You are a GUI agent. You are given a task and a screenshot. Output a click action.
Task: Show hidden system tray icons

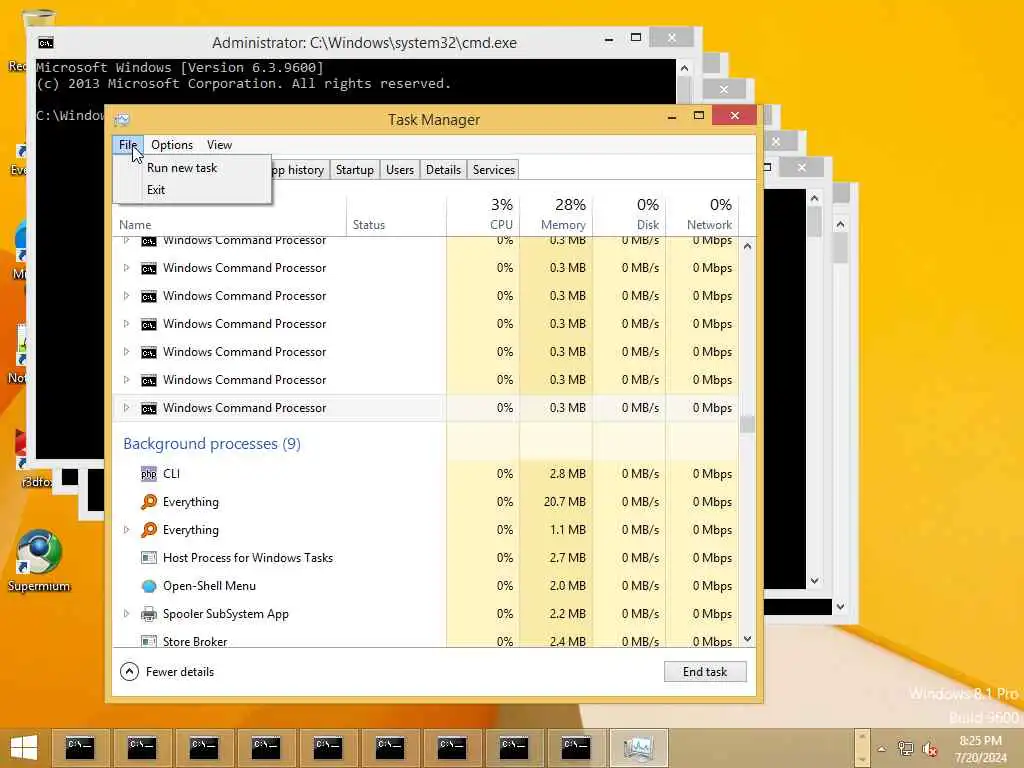tap(882, 749)
